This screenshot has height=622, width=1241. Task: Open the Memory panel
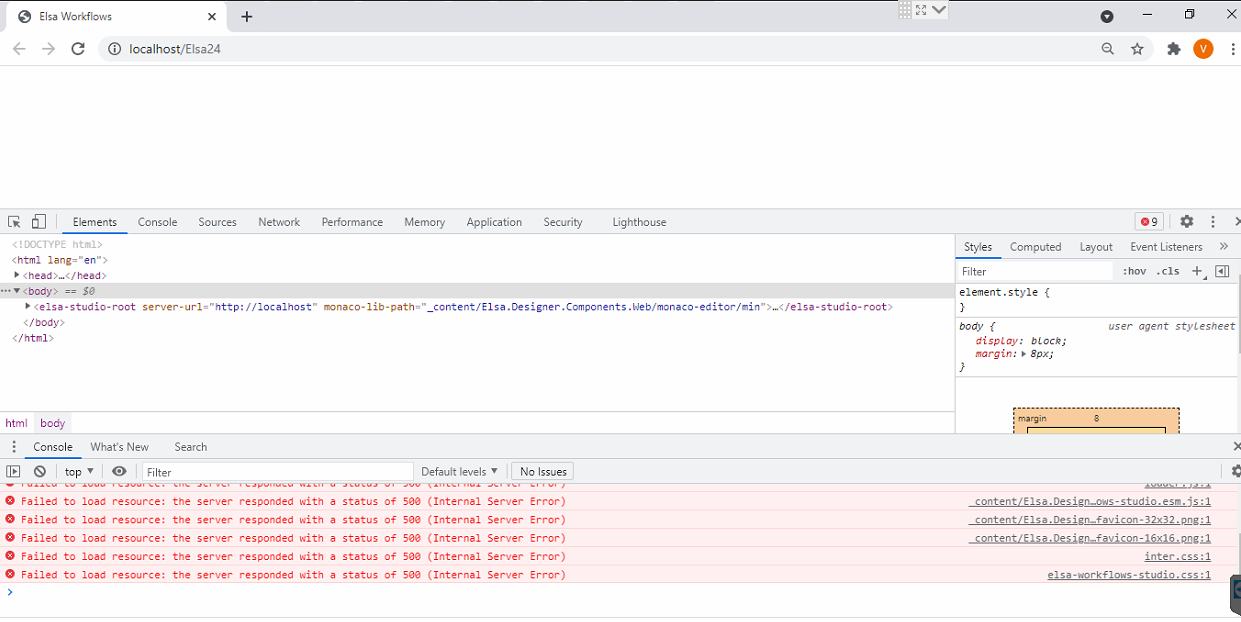425,222
